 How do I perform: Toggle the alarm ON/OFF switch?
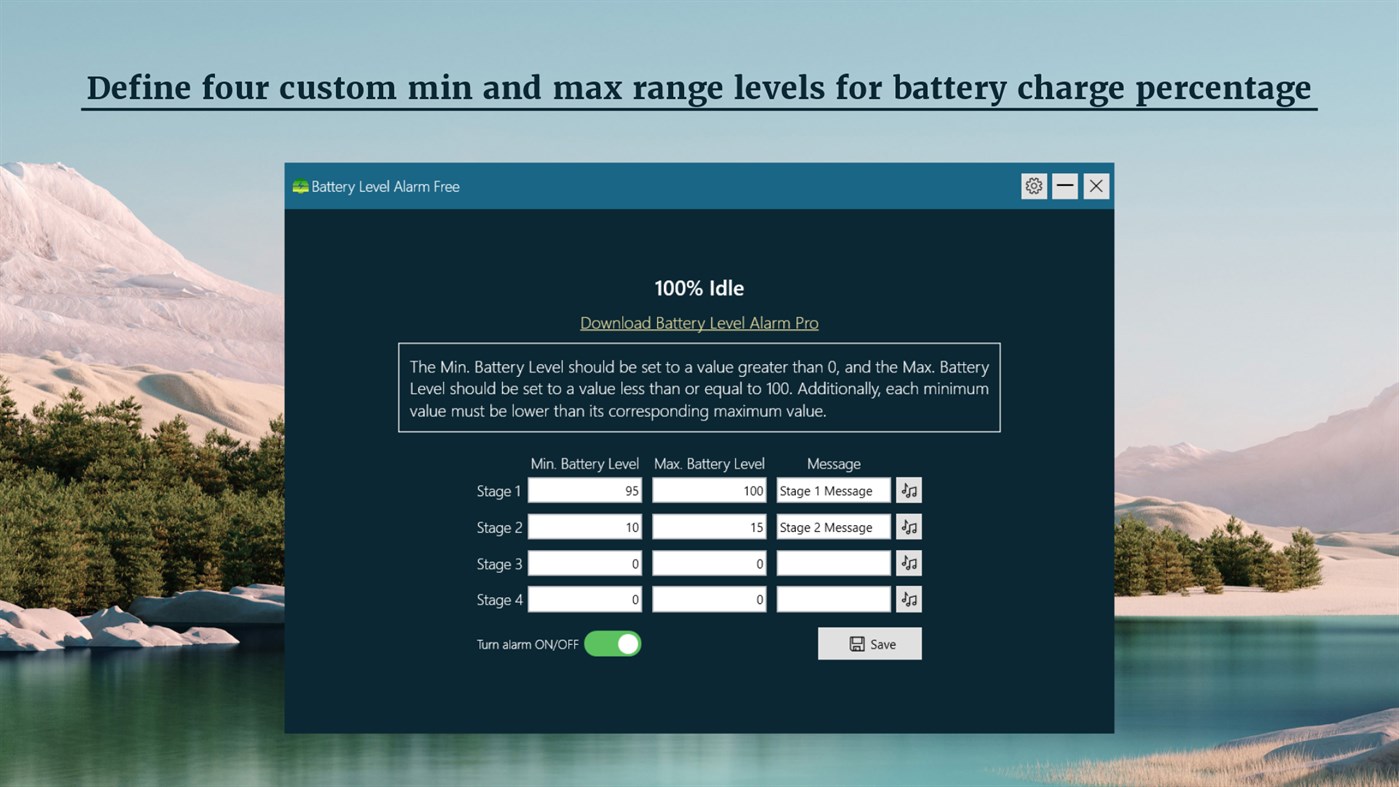(612, 643)
